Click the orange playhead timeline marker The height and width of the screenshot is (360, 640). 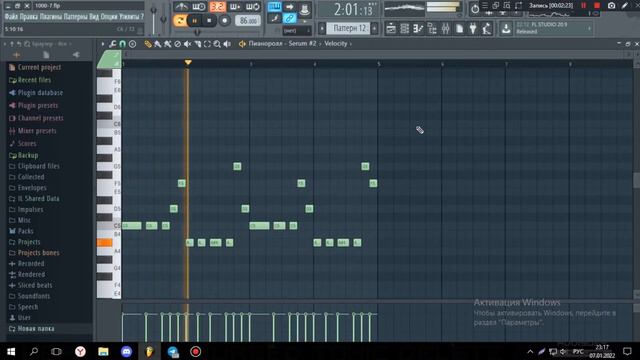188,62
